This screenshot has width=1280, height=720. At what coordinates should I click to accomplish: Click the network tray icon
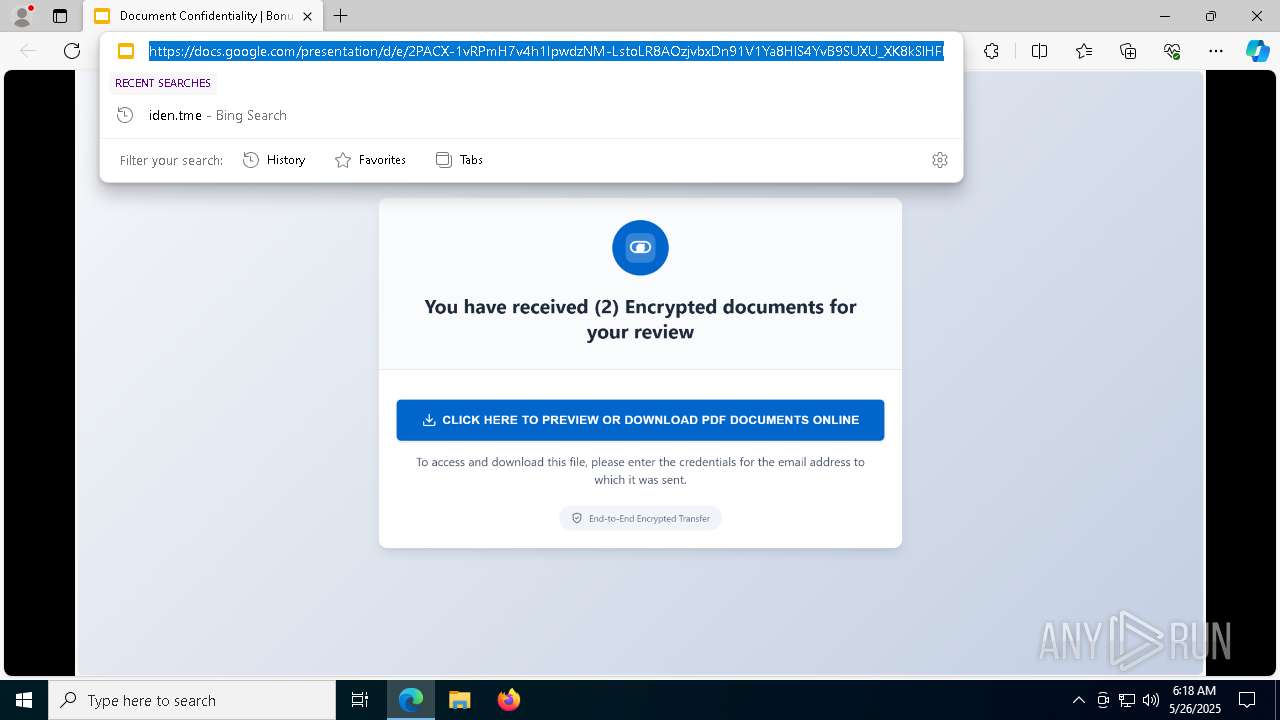pyautogui.click(x=1127, y=700)
